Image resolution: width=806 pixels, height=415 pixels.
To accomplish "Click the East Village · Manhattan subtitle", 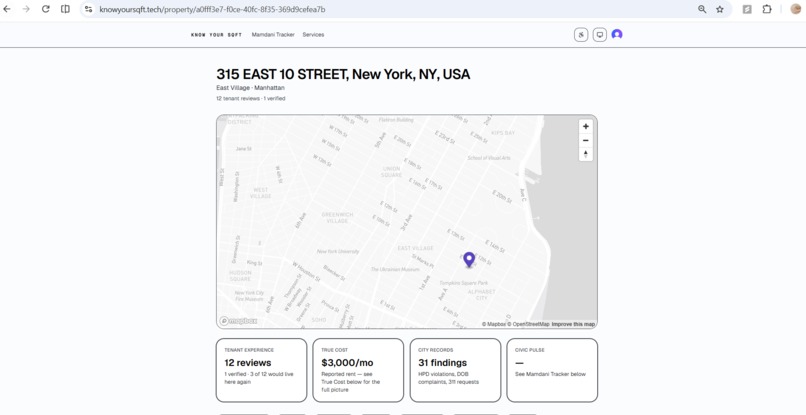I will coord(250,88).
